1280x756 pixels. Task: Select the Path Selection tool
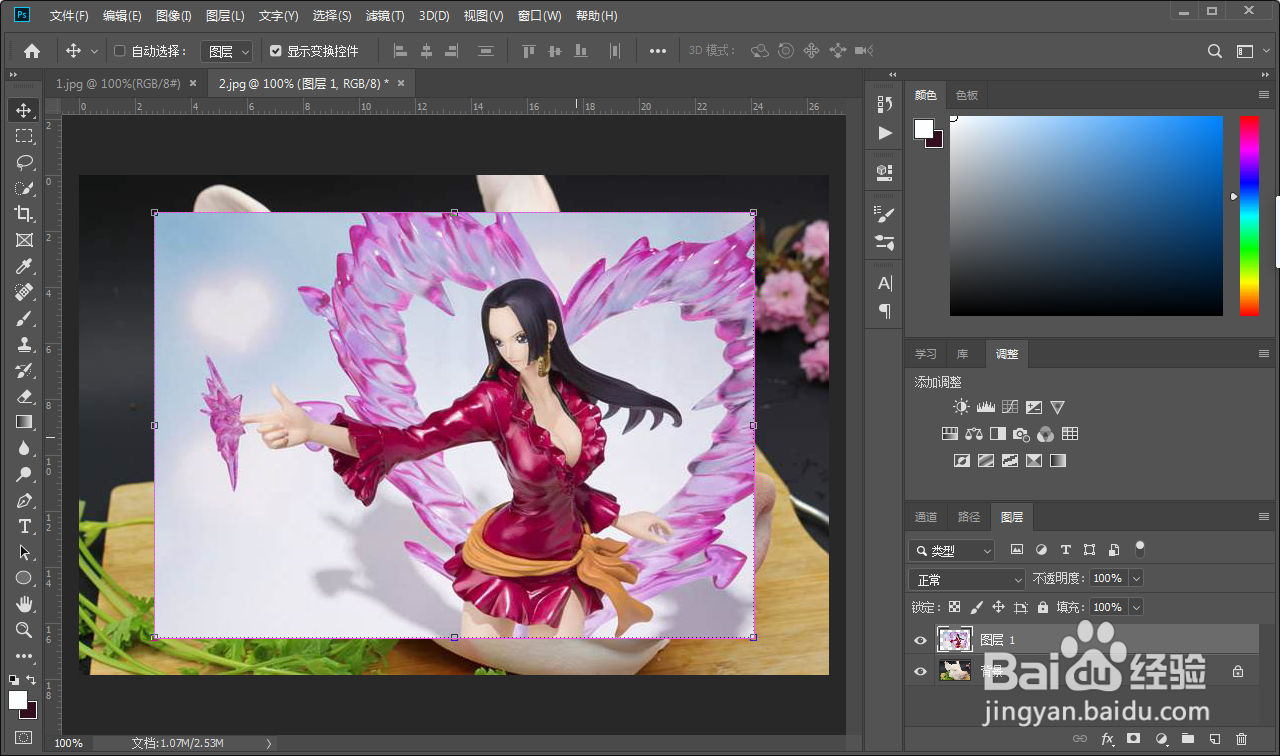click(24, 552)
